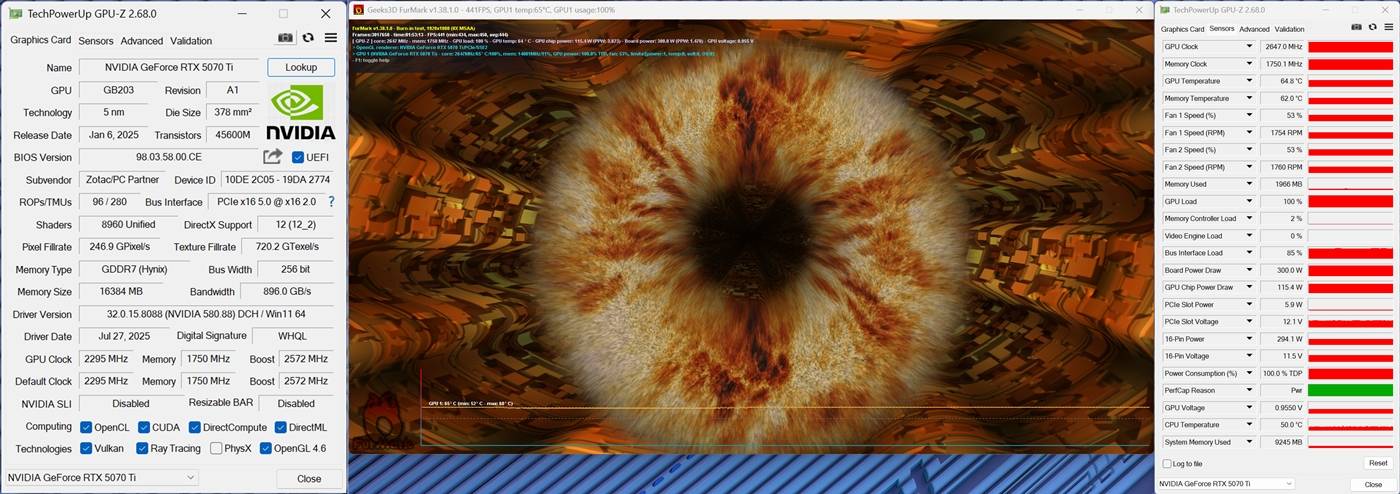Screen dimensions: 1400x494
Task: Enable the PhysX checkbox
Action: point(217,449)
